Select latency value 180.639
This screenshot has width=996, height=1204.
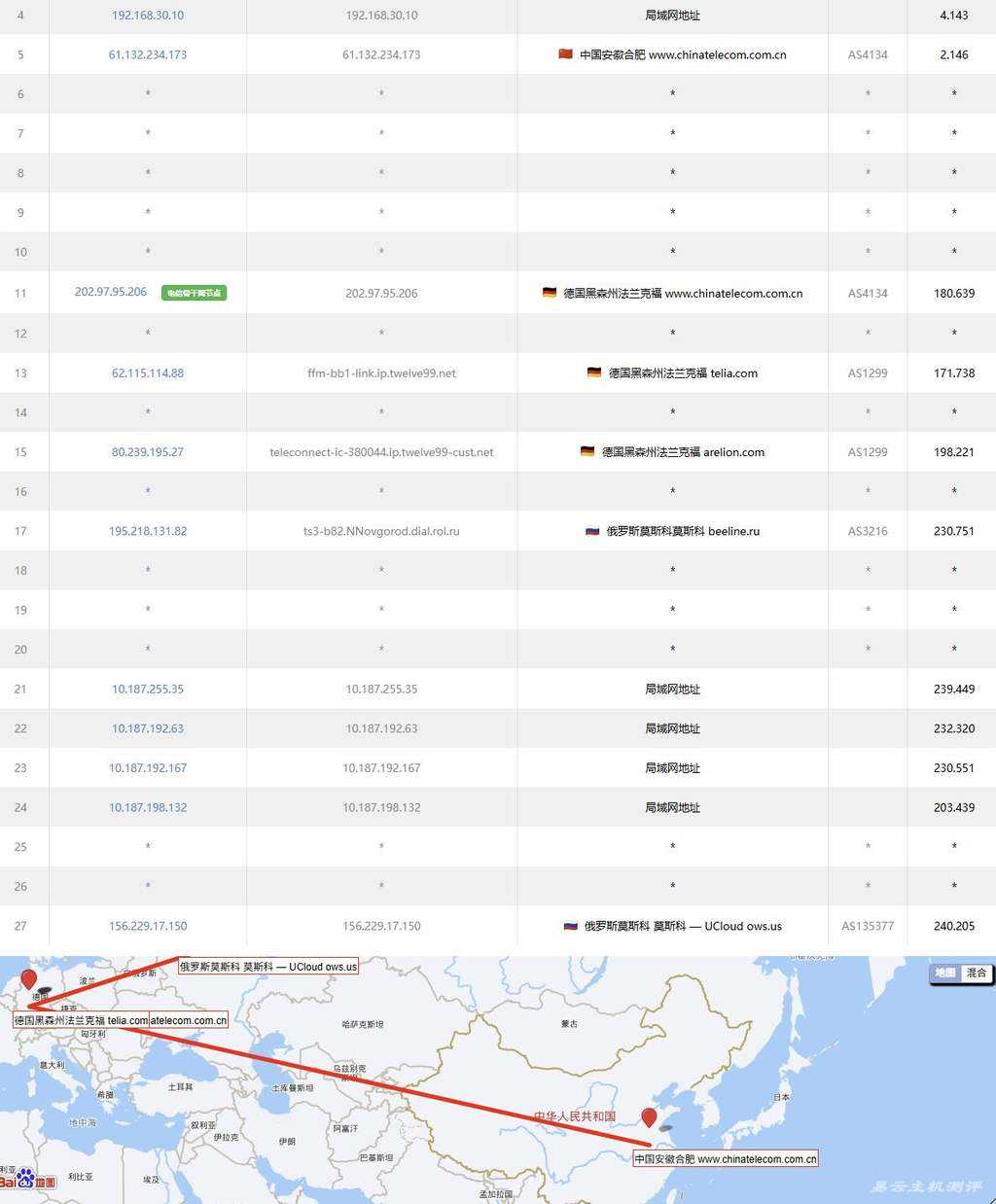coord(954,294)
